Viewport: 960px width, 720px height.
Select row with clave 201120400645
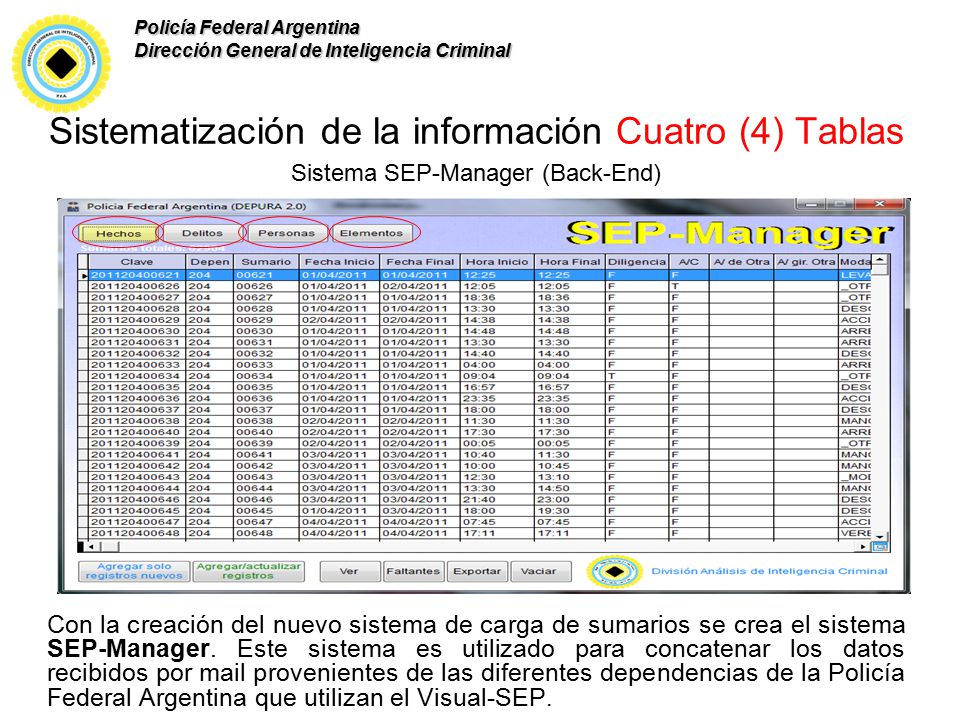coord(475,511)
